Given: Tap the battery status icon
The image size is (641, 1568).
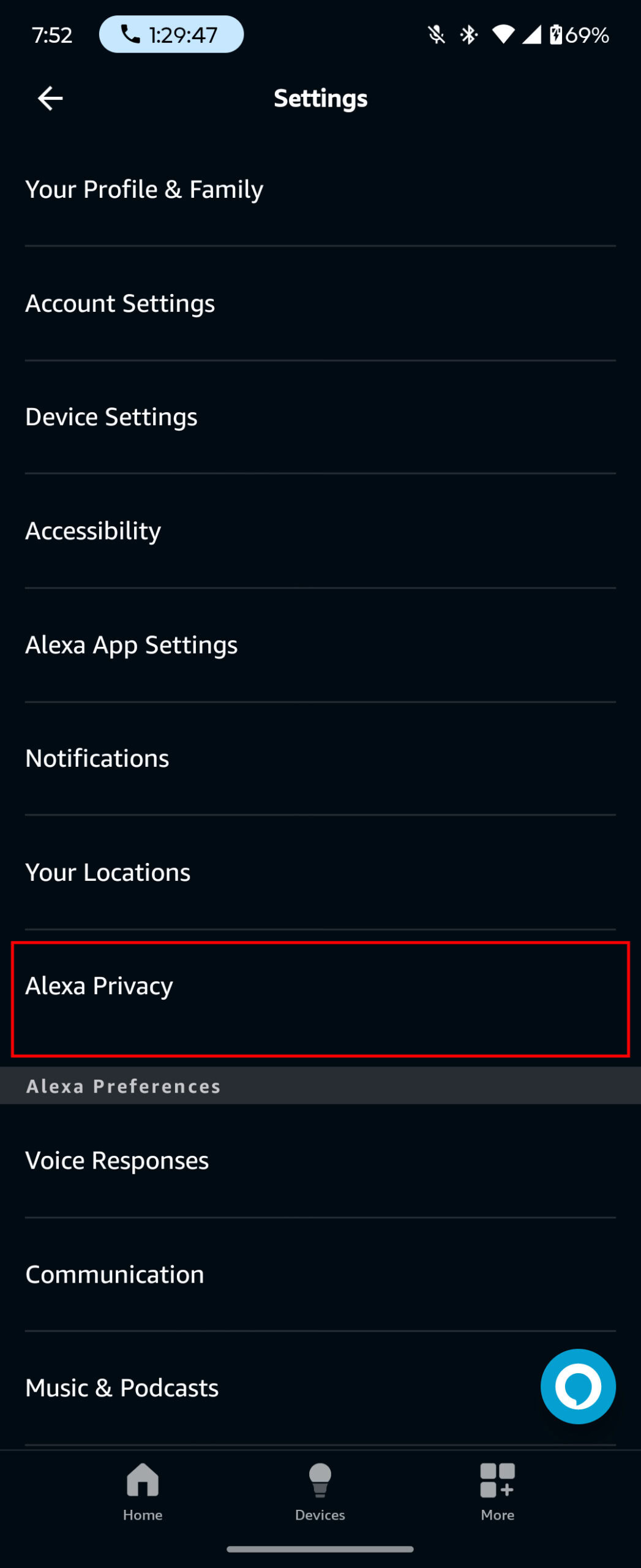Looking at the screenshot, I should pyautogui.click(x=555, y=35).
